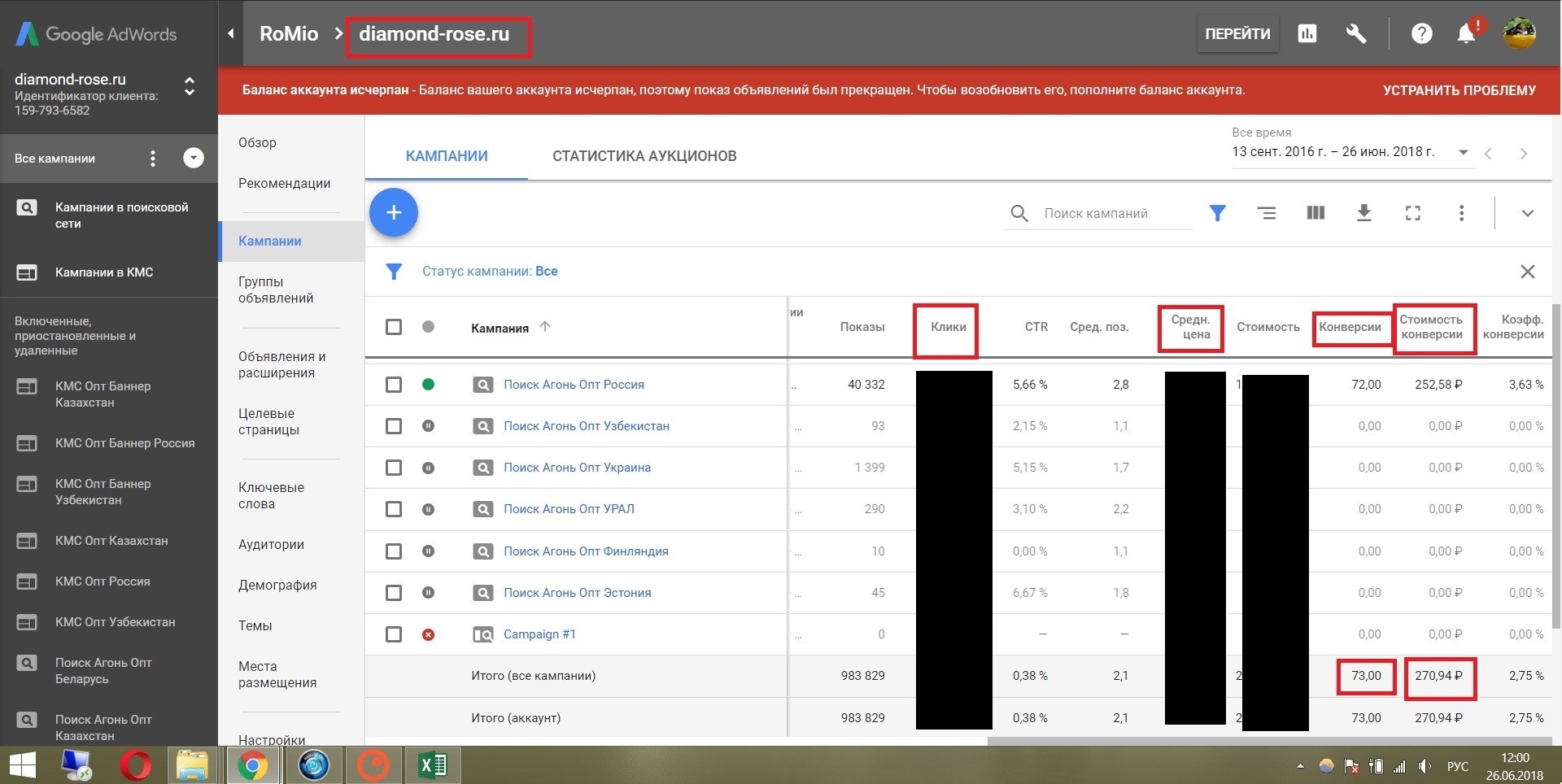Open Аудитории in side menu

click(271, 544)
